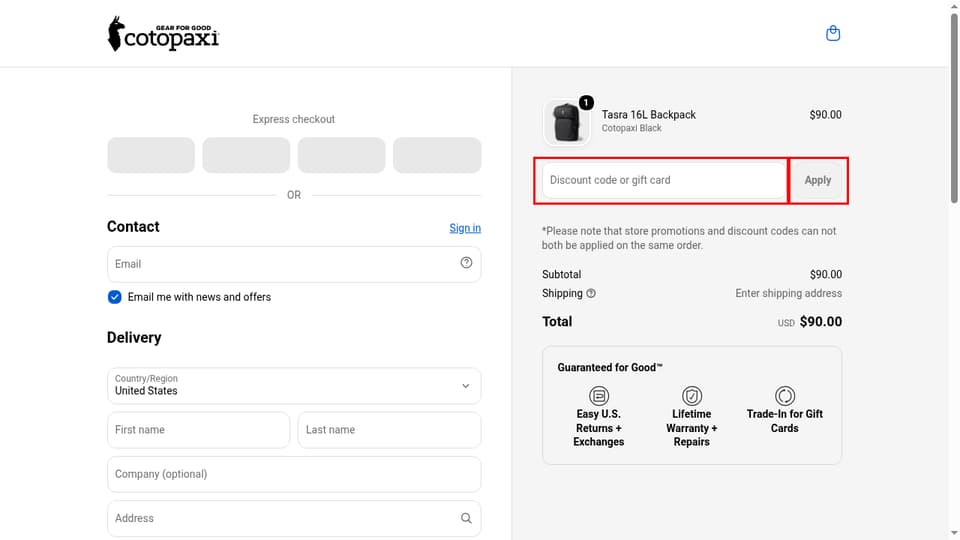Click the Tasra 16L Backpack product name

(648, 114)
